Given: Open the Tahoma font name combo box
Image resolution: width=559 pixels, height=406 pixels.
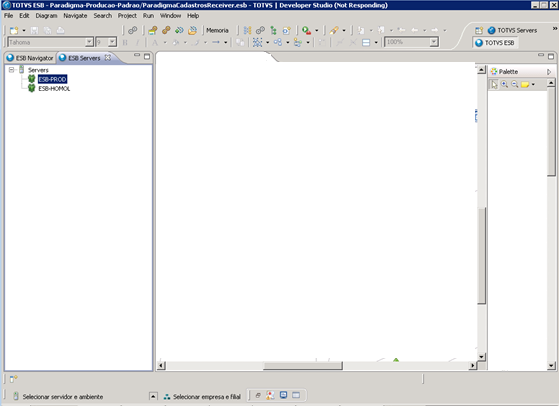Looking at the screenshot, I should pyautogui.click(x=50, y=42).
